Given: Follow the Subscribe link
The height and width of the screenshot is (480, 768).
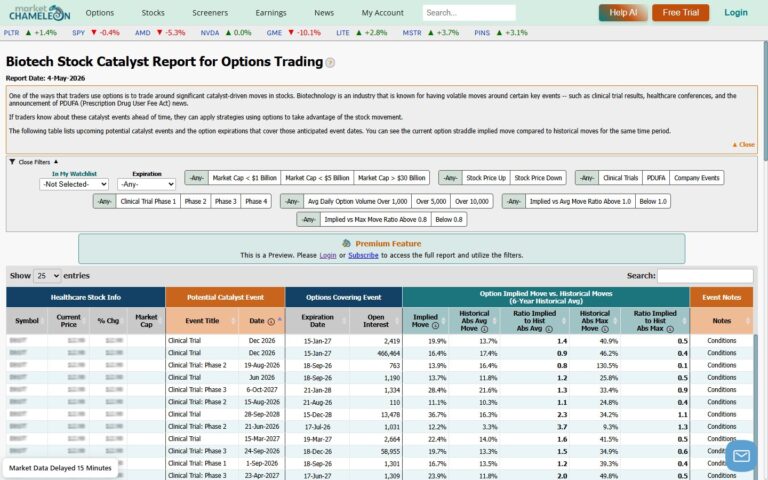Looking at the screenshot, I should pyautogui.click(x=363, y=255).
